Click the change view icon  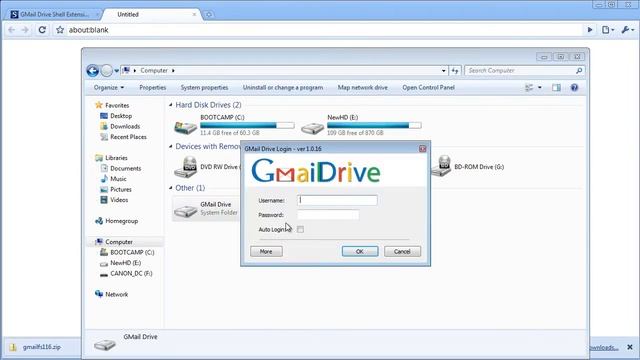[x=529, y=87]
